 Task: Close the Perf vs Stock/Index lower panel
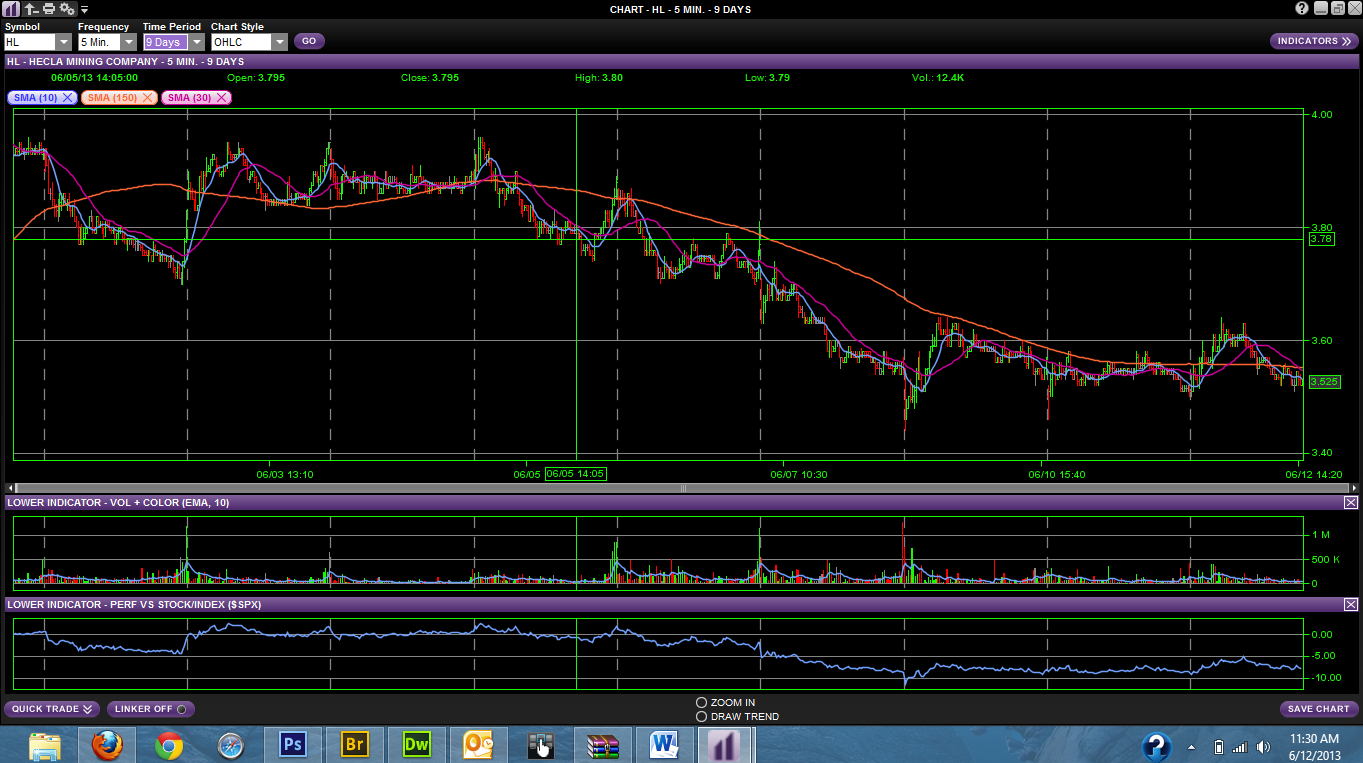coord(1350,604)
